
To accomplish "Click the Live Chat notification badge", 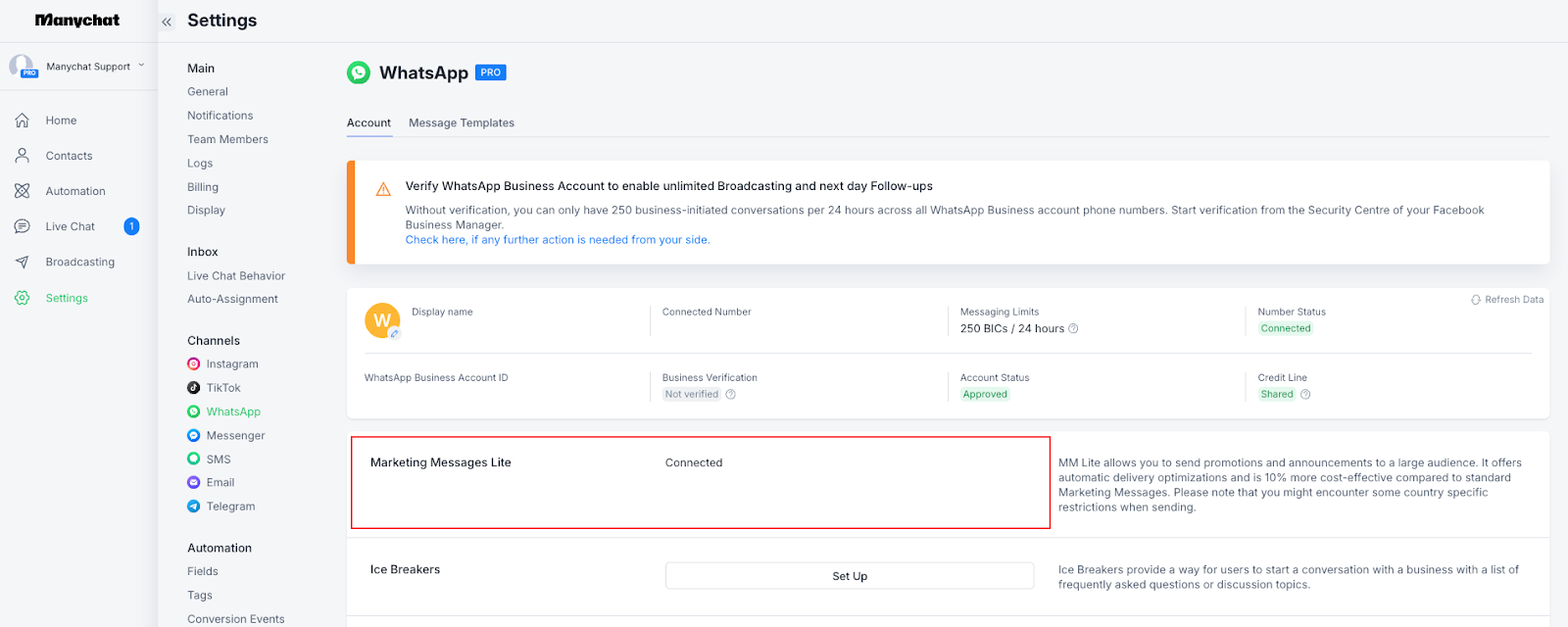I will 131,226.
